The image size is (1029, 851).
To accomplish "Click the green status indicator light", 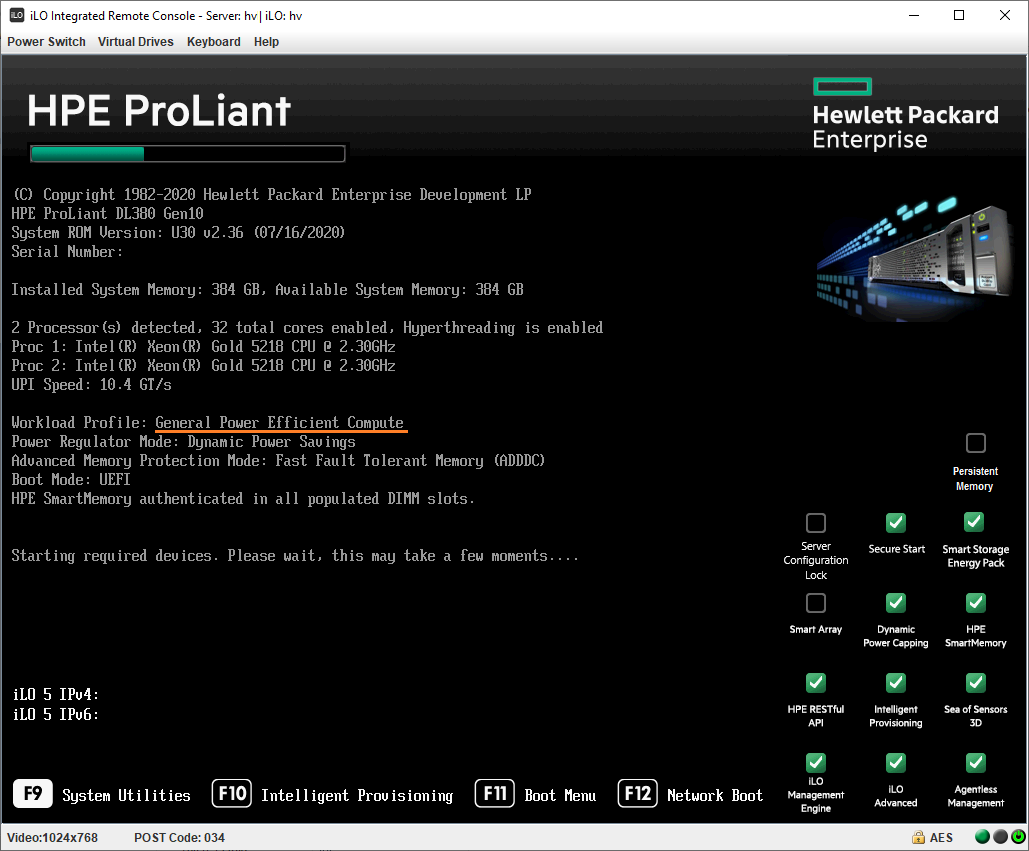I will [982, 837].
